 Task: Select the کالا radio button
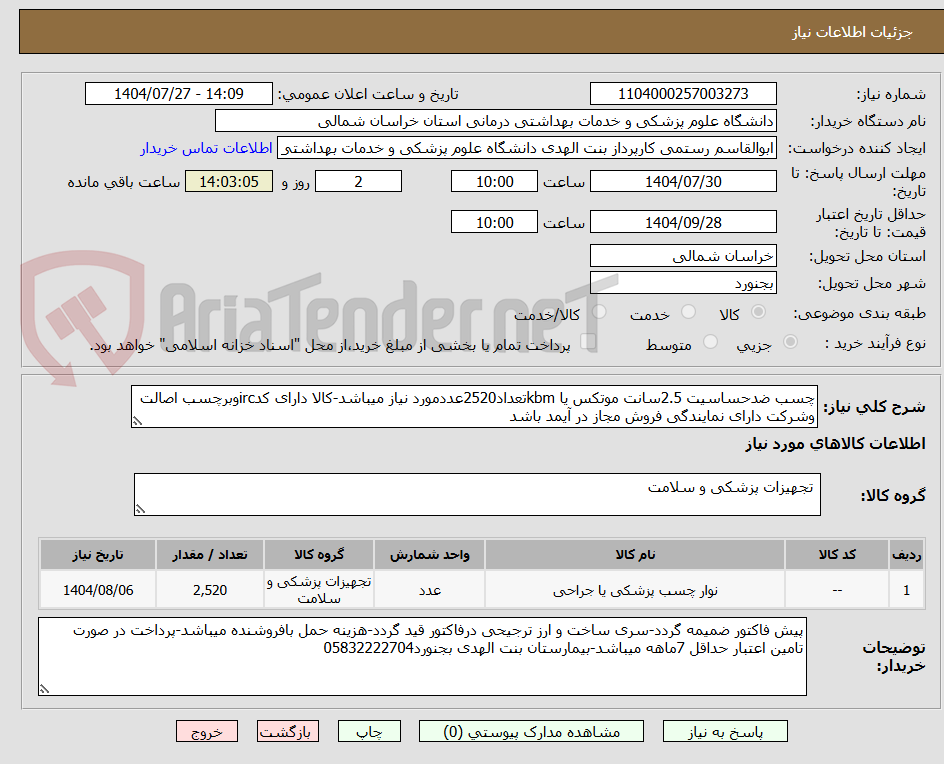click(x=758, y=312)
